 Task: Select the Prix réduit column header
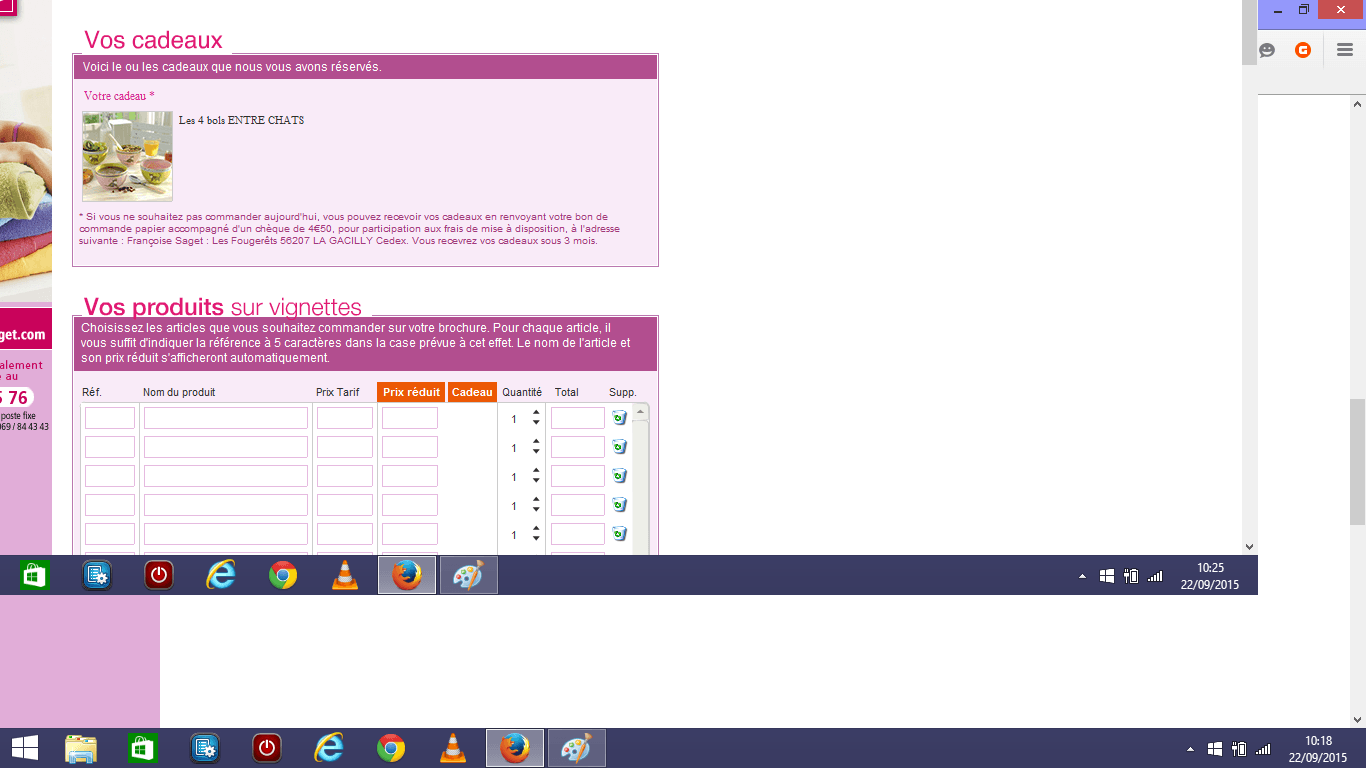pyautogui.click(x=411, y=392)
